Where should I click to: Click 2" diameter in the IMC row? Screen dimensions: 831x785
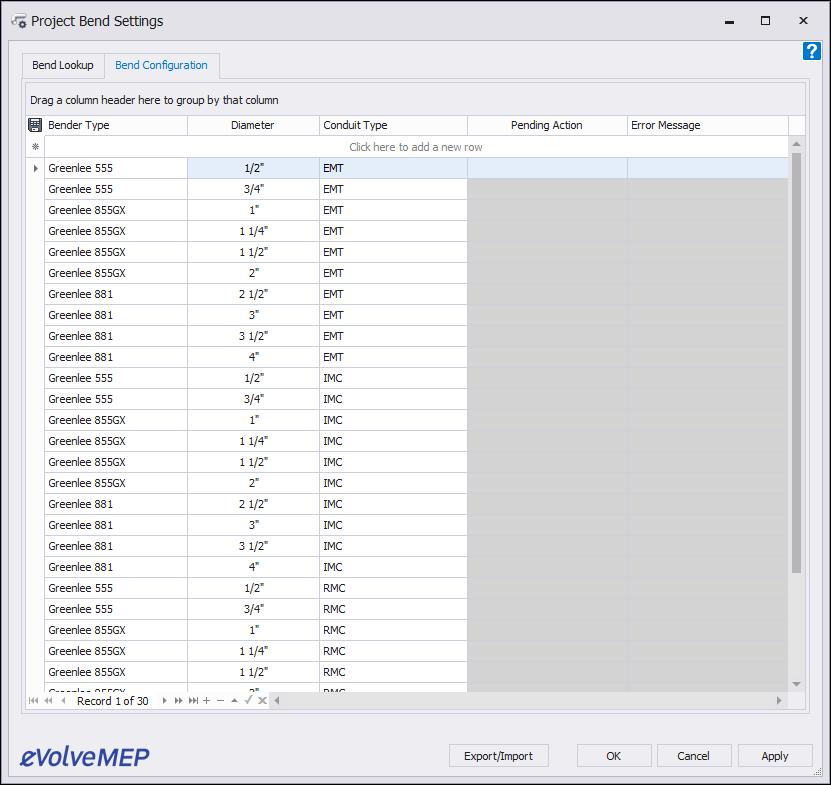click(x=253, y=483)
